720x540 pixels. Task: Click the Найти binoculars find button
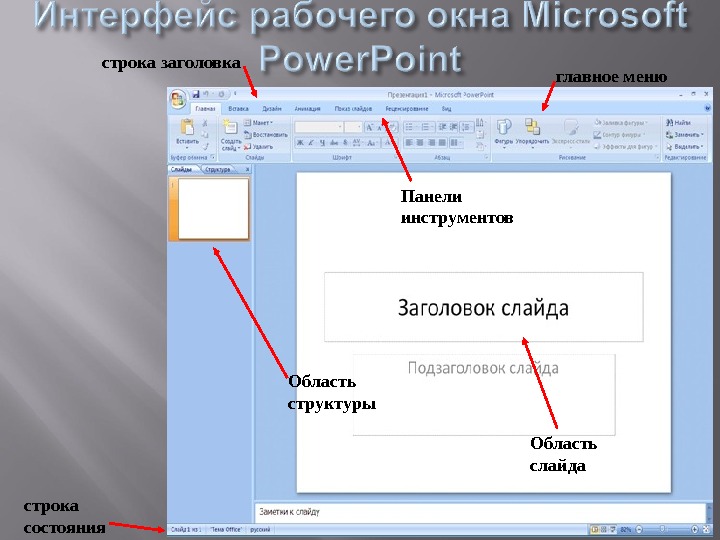coord(678,123)
